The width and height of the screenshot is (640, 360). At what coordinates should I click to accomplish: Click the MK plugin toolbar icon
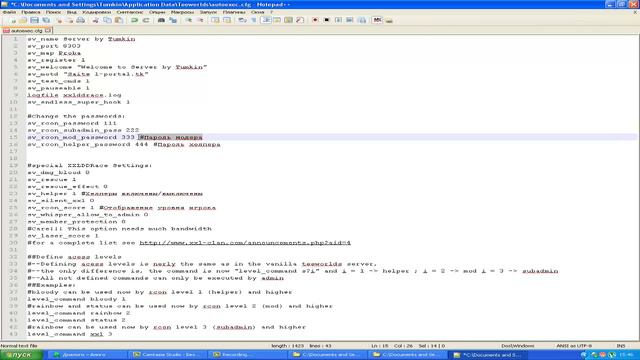click(377, 20)
